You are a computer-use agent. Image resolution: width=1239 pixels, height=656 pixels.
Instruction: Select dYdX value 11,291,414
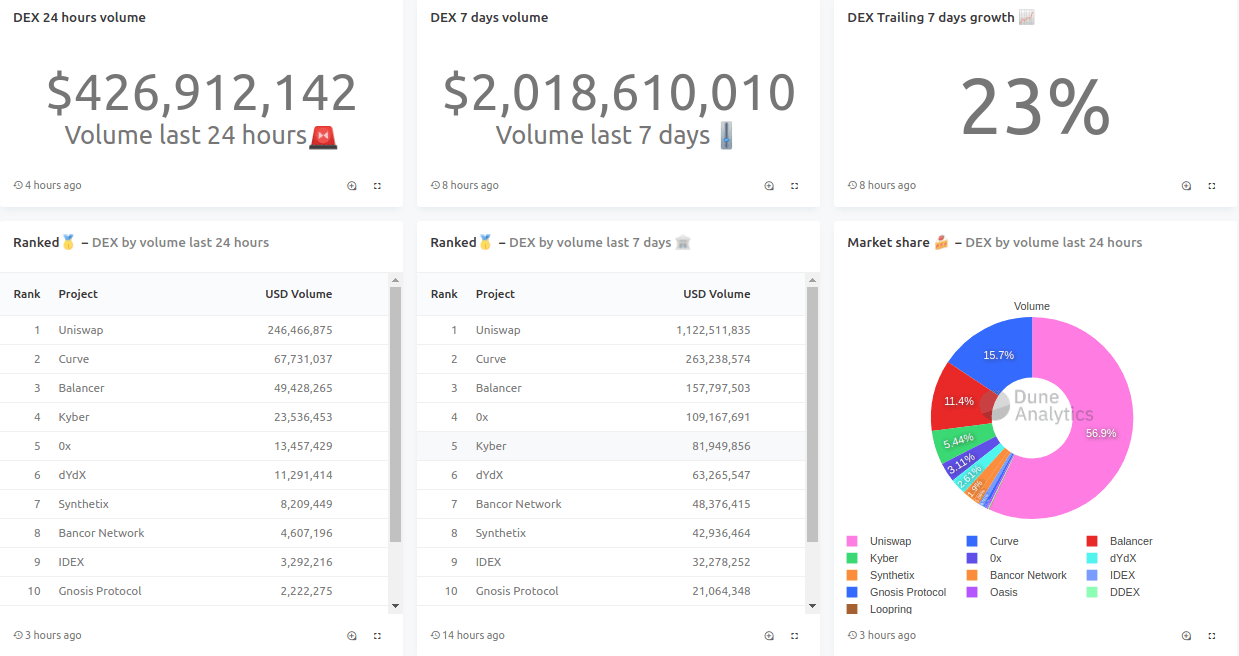click(x=303, y=475)
